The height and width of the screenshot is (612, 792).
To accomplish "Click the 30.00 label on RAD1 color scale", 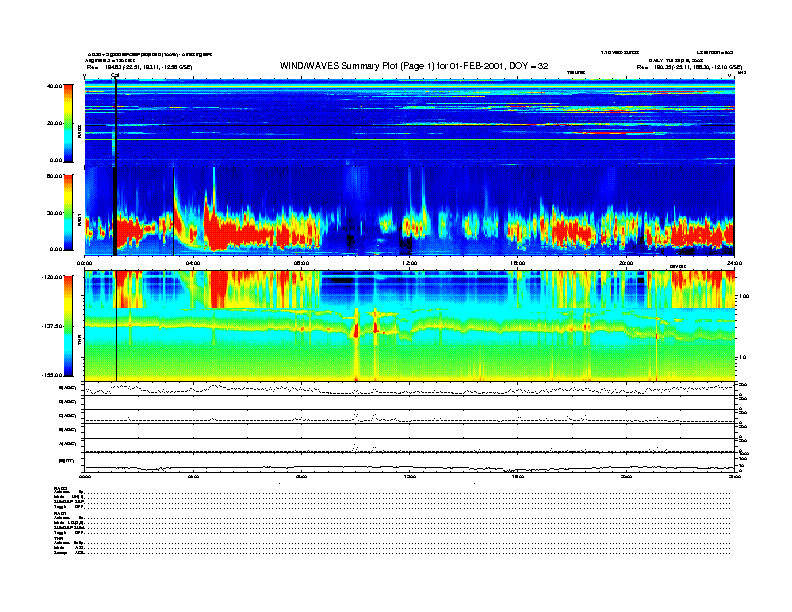I will point(54,213).
